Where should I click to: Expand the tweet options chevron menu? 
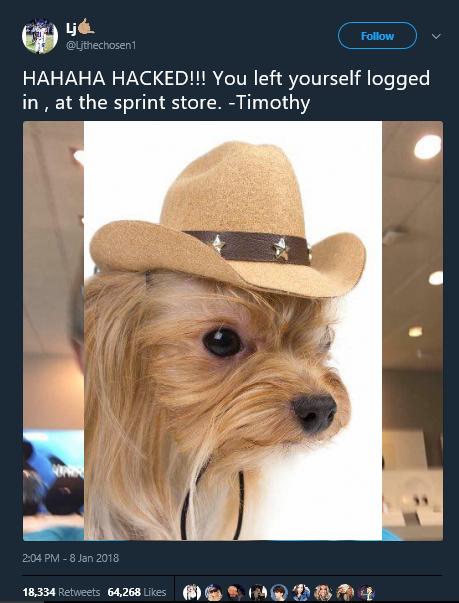pyautogui.click(x=436, y=36)
